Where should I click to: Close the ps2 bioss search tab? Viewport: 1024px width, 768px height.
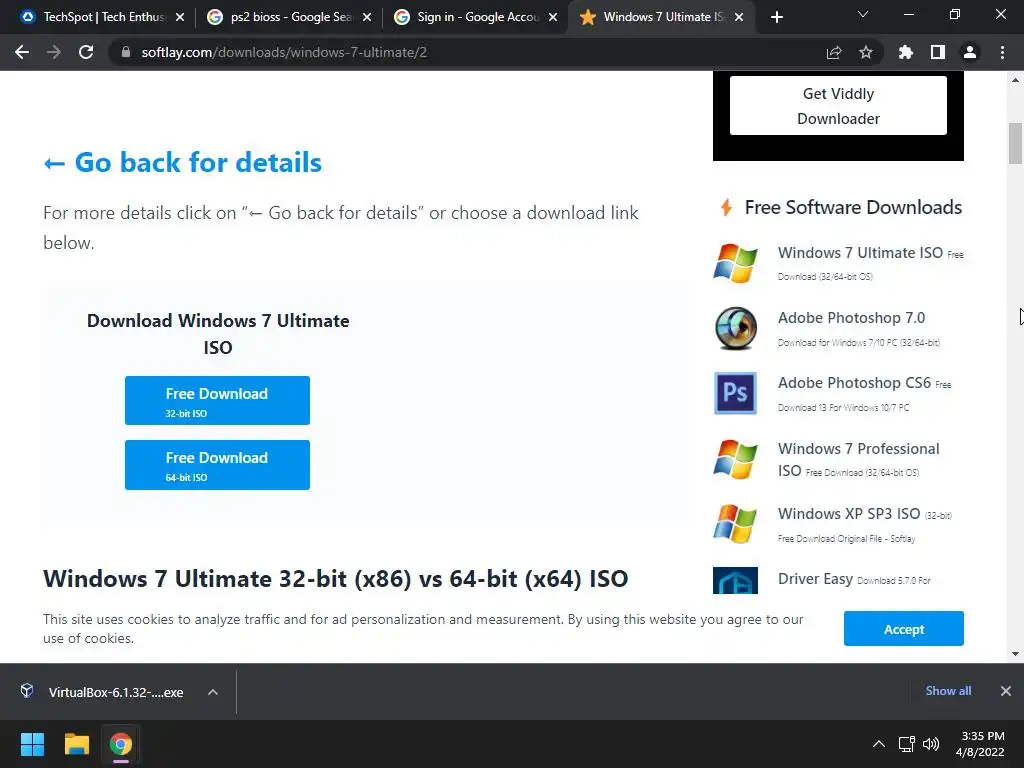367,17
